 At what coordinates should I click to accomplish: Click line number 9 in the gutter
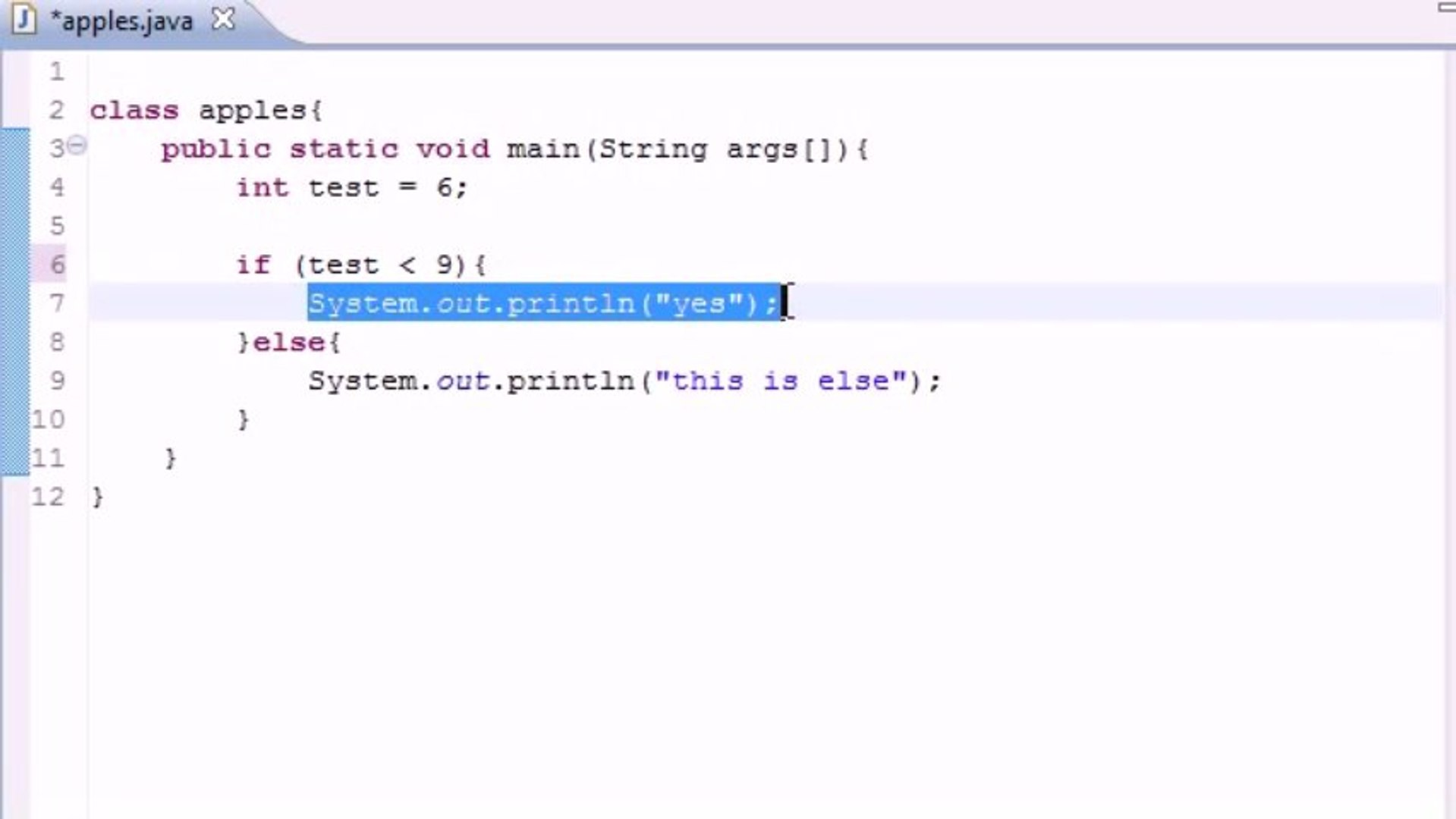point(55,381)
